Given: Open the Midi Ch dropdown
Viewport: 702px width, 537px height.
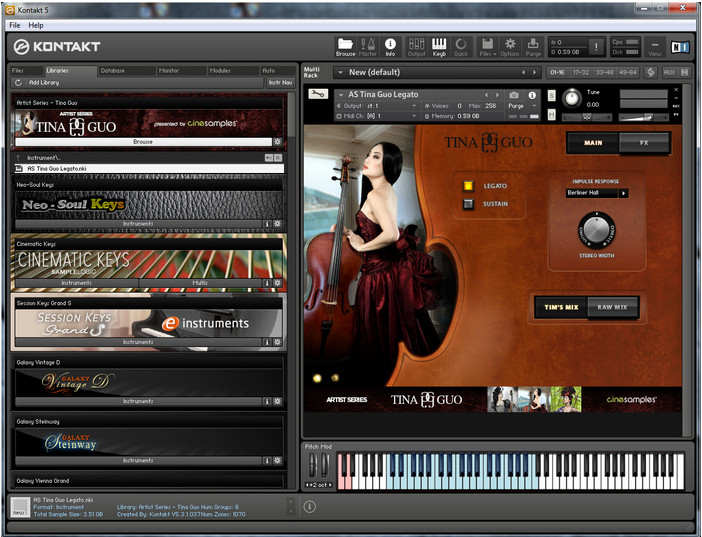Looking at the screenshot, I should pos(414,116).
